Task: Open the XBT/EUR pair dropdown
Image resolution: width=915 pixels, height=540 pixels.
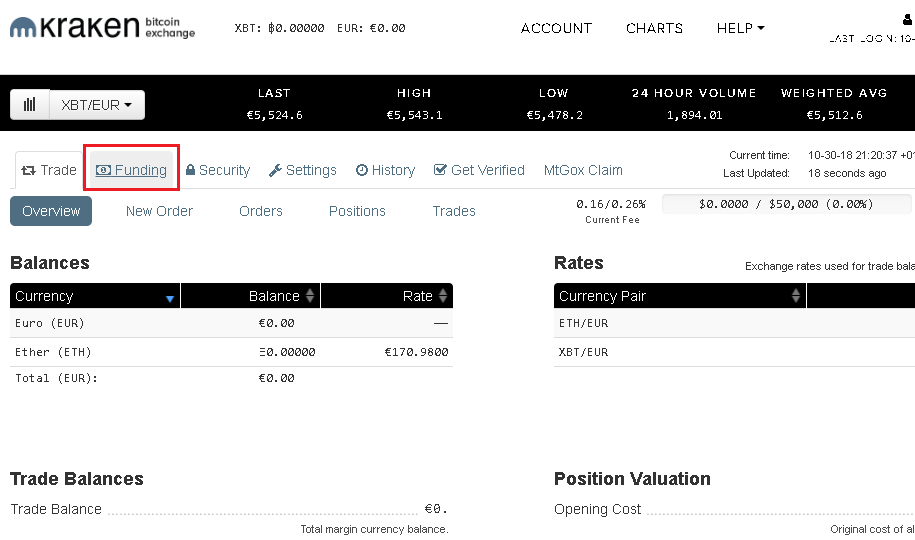Action: click(x=98, y=104)
